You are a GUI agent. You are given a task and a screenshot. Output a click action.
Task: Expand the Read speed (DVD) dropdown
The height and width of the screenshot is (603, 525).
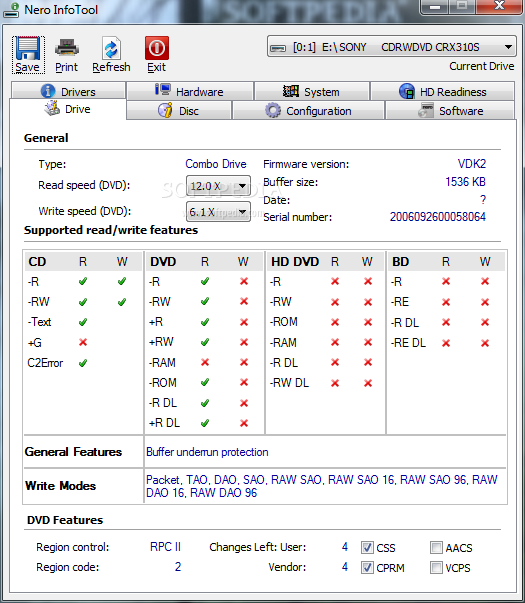pyautogui.click(x=218, y=186)
